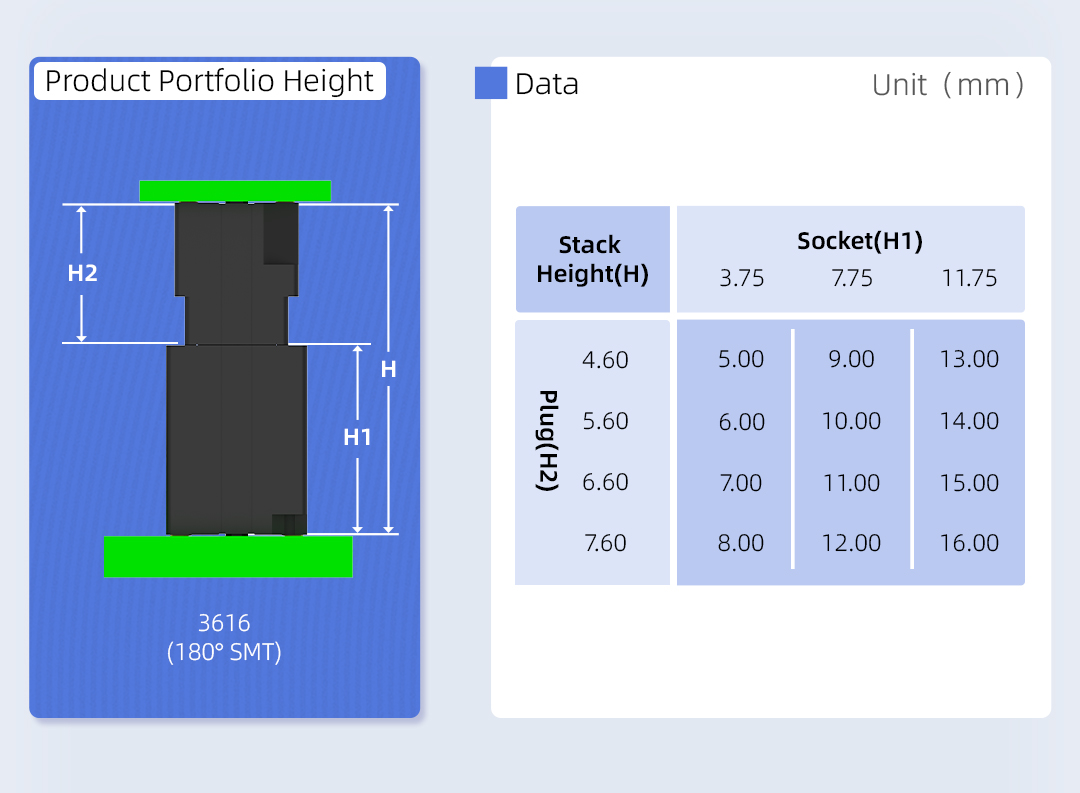Click the 3616 (180° SMT) caption
The height and width of the screenshot is (793, 1080).
[x=224, y=638]
